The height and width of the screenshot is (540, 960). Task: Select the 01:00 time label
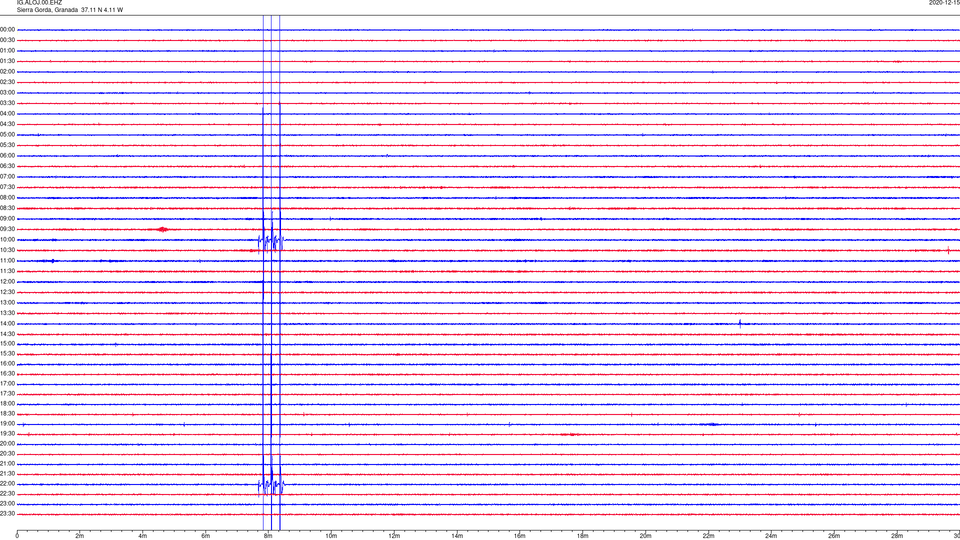7,50
